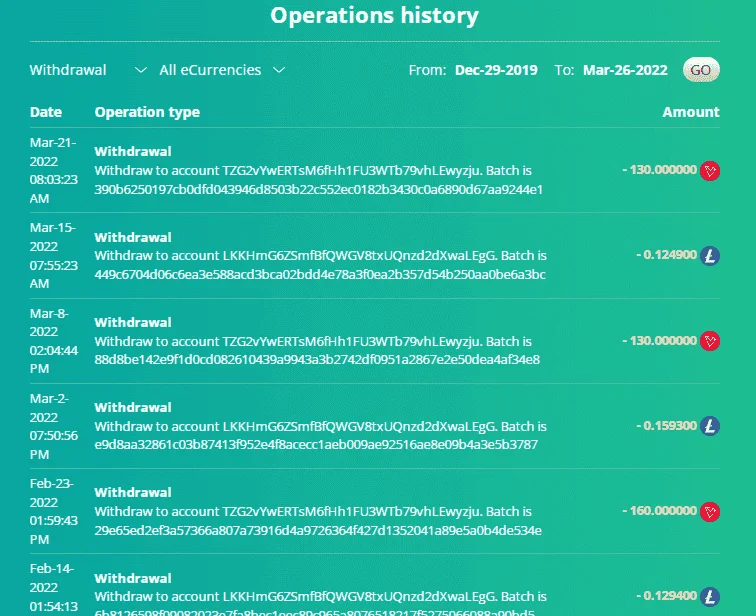
Task: Click amount -0.124900
Action: point(666,255)
